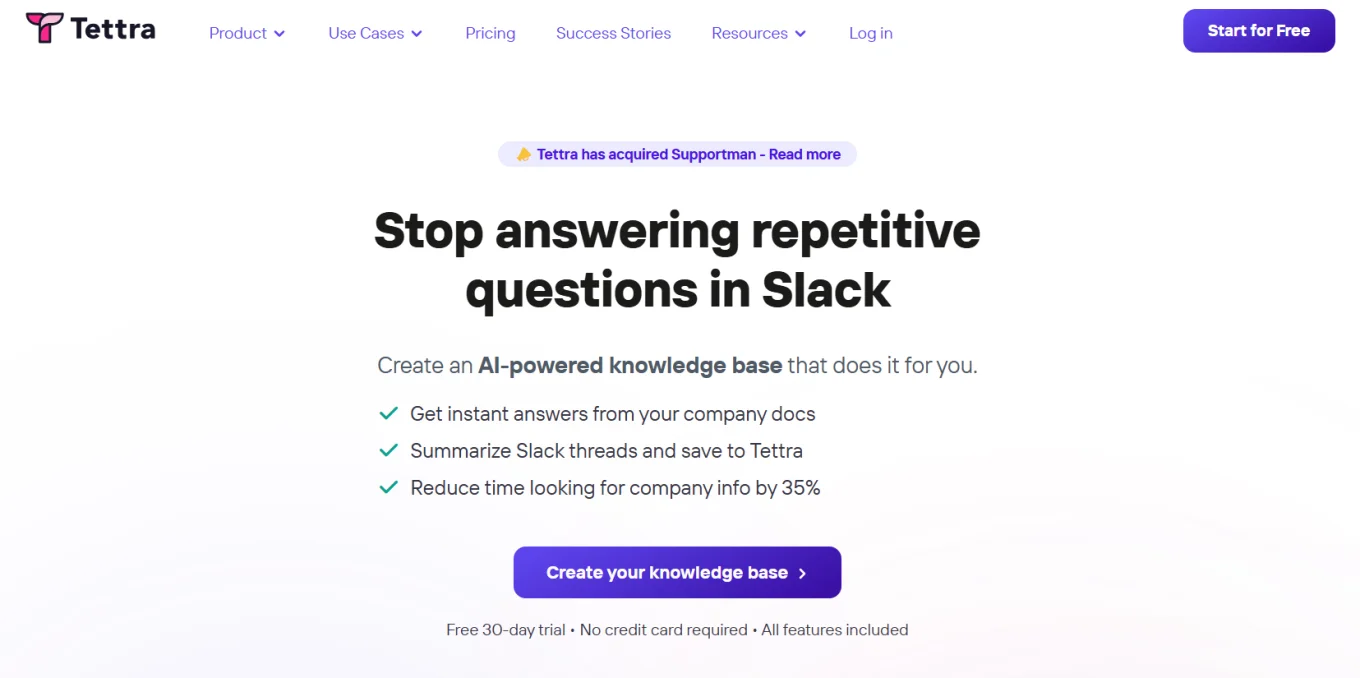1360x678 pixels.
Task: Expand the chevron beside Product
Action: click(280, 34)
